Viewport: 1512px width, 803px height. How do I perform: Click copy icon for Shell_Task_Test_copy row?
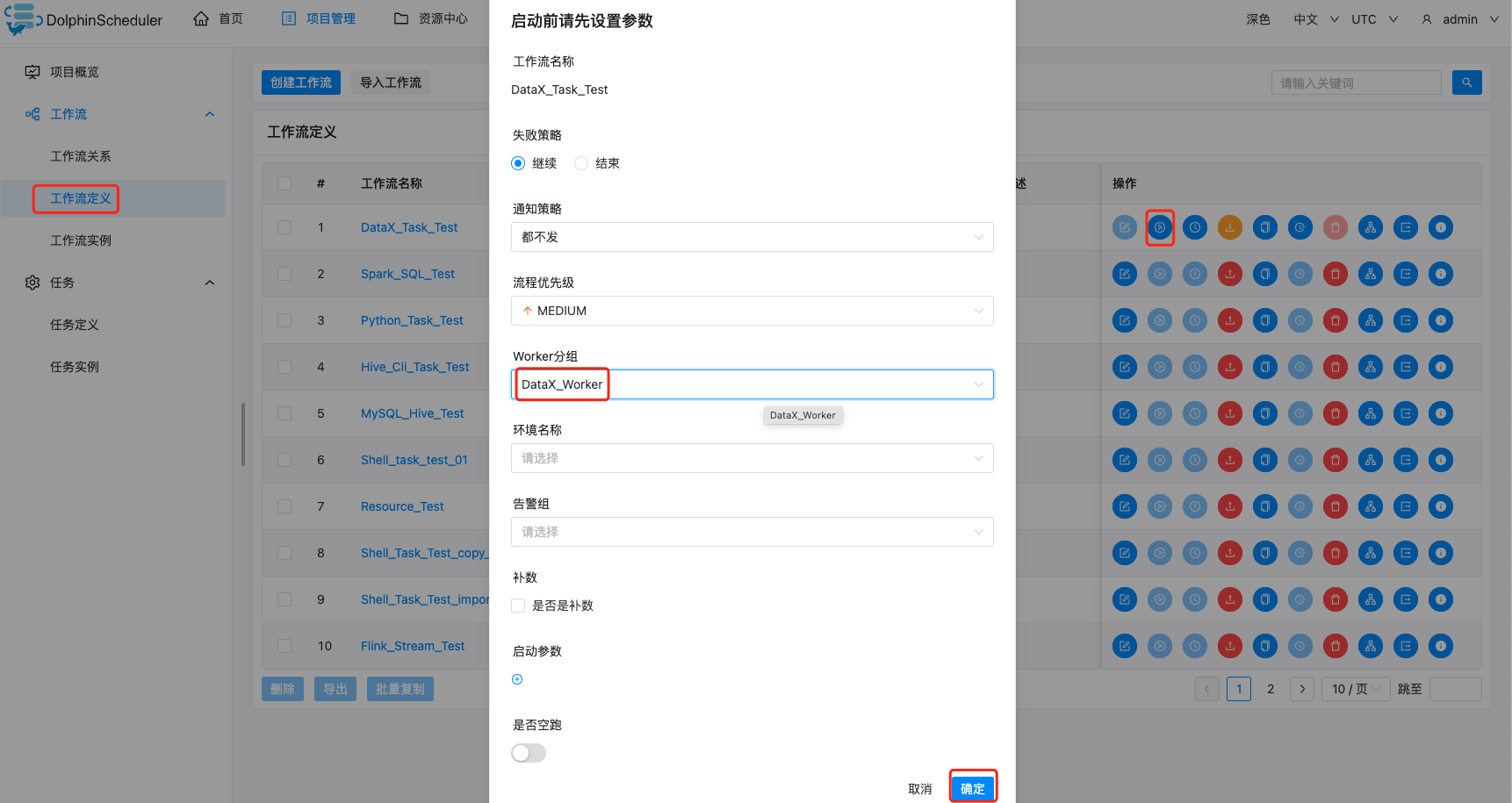(x=1265, y=553)
